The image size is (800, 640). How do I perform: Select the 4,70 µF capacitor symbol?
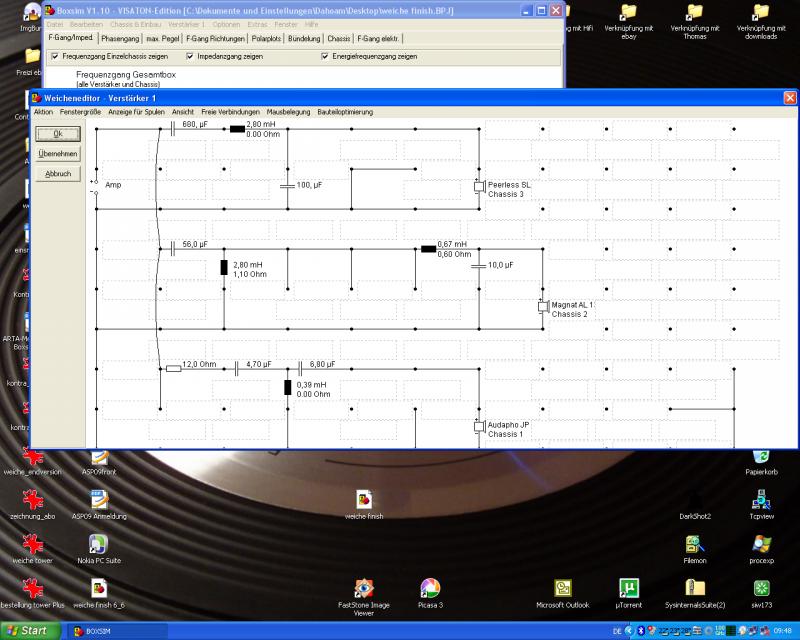tap(237, 368)
